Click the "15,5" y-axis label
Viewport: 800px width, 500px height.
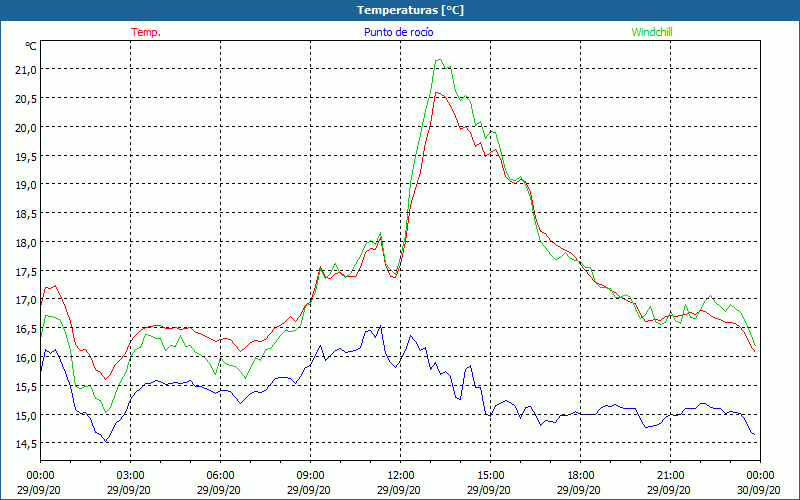pyautogui.click(x=26, y=387)
